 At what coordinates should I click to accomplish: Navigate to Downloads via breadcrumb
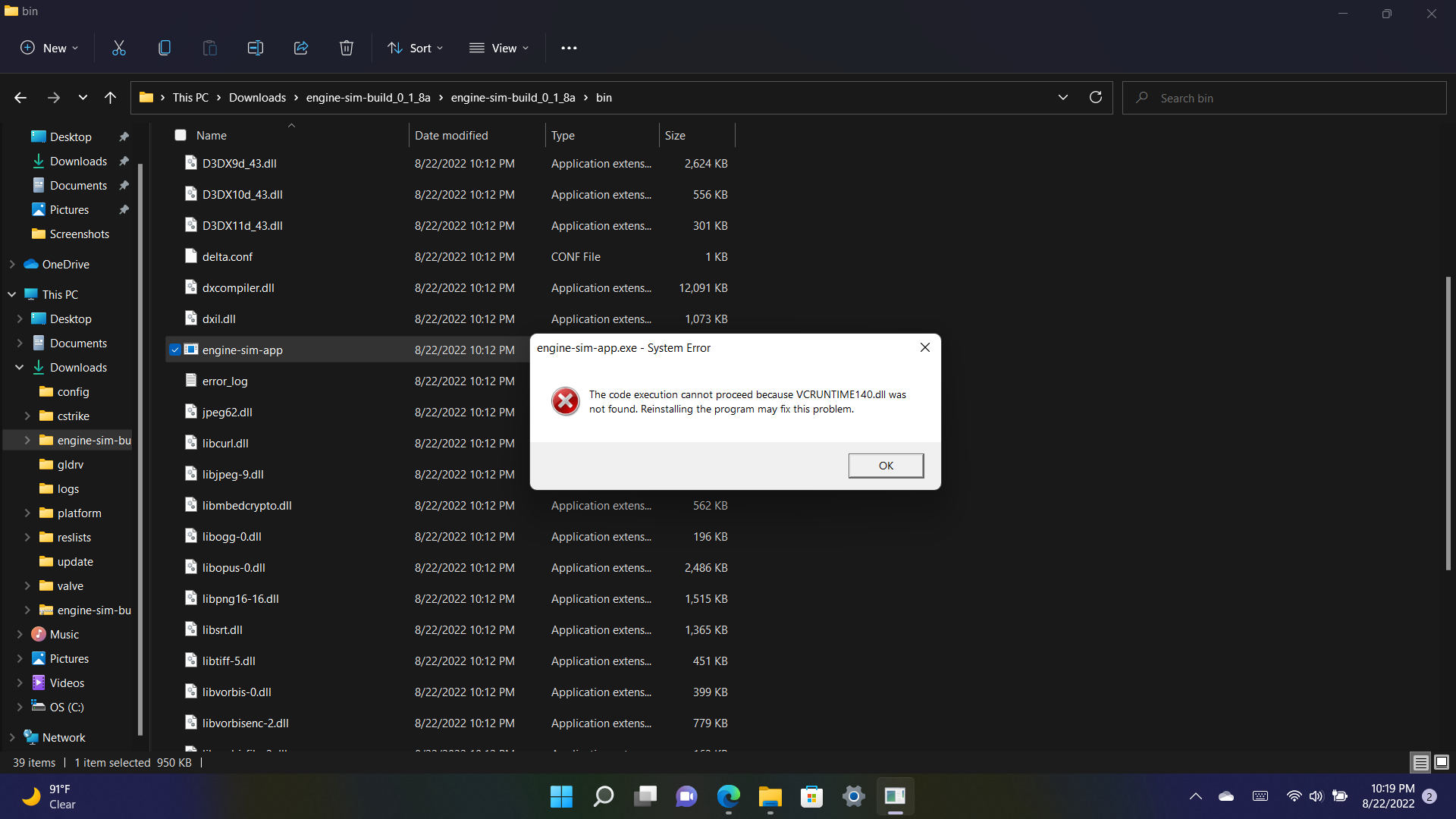point(256,97)
